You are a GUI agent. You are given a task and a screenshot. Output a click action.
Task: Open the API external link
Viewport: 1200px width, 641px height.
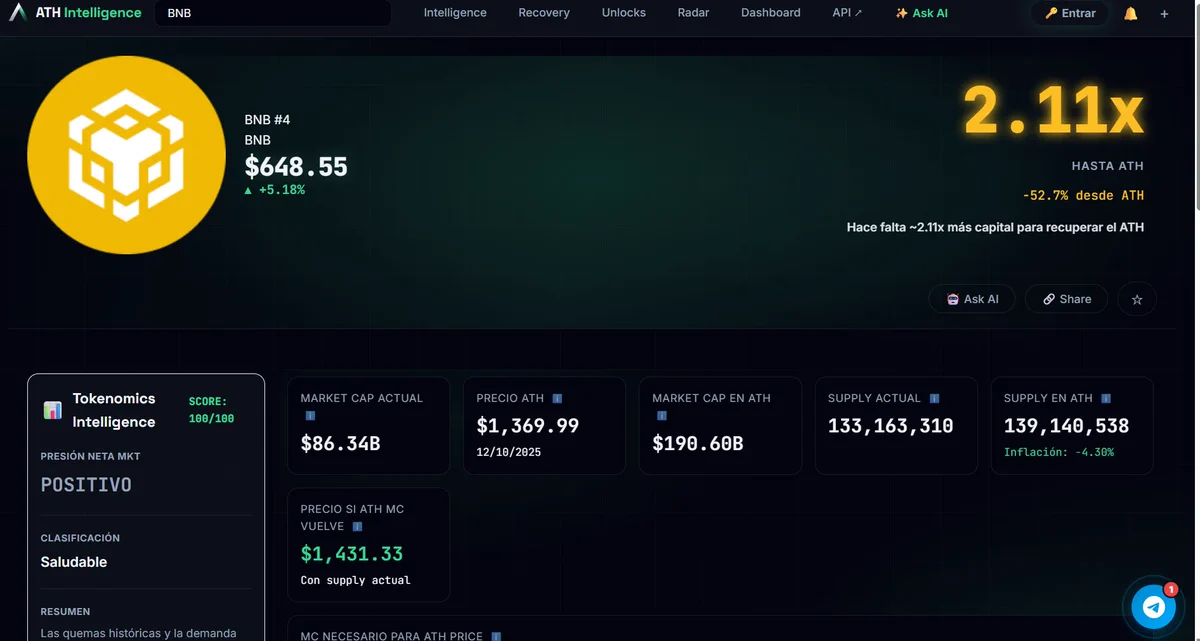point(847,13)
